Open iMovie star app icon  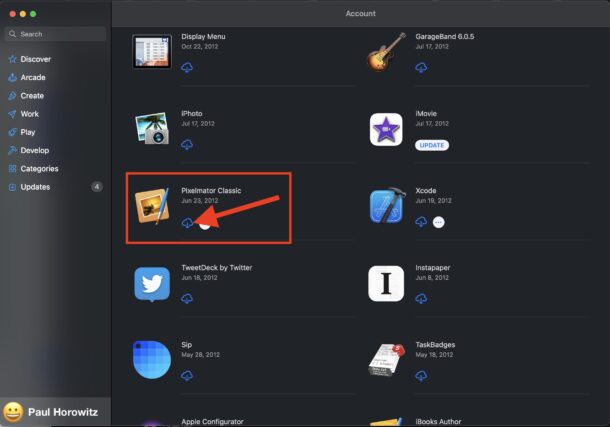(x=386, y=129)
